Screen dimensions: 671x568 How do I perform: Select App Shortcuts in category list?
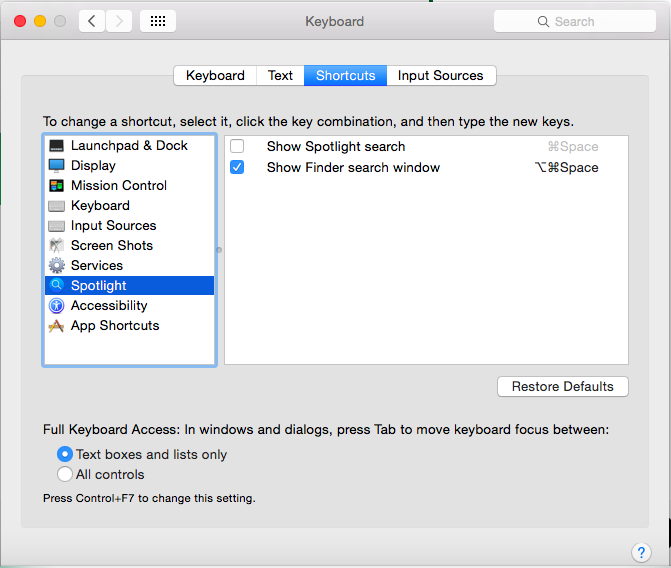click(x=129, y=325)
